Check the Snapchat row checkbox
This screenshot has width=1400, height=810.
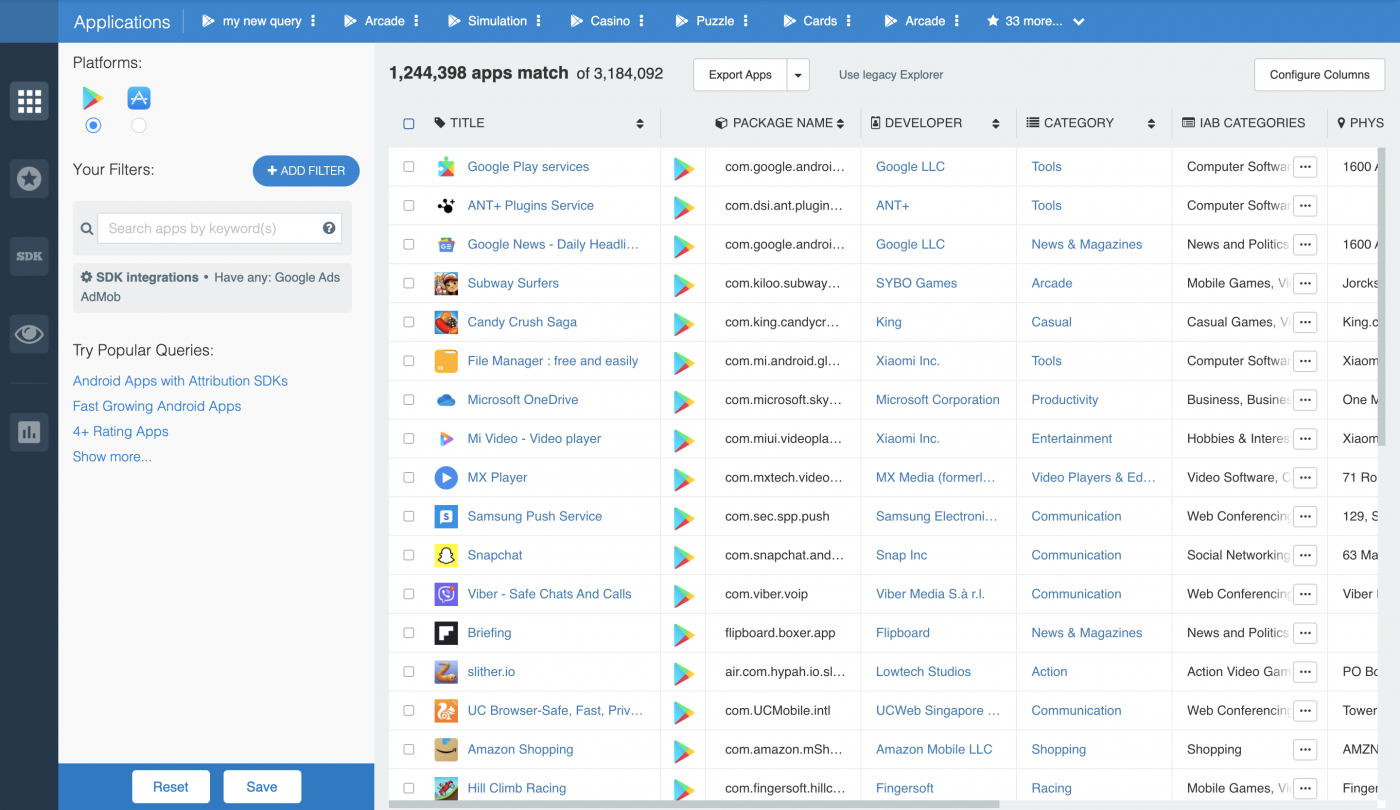[x=409, y=555]
